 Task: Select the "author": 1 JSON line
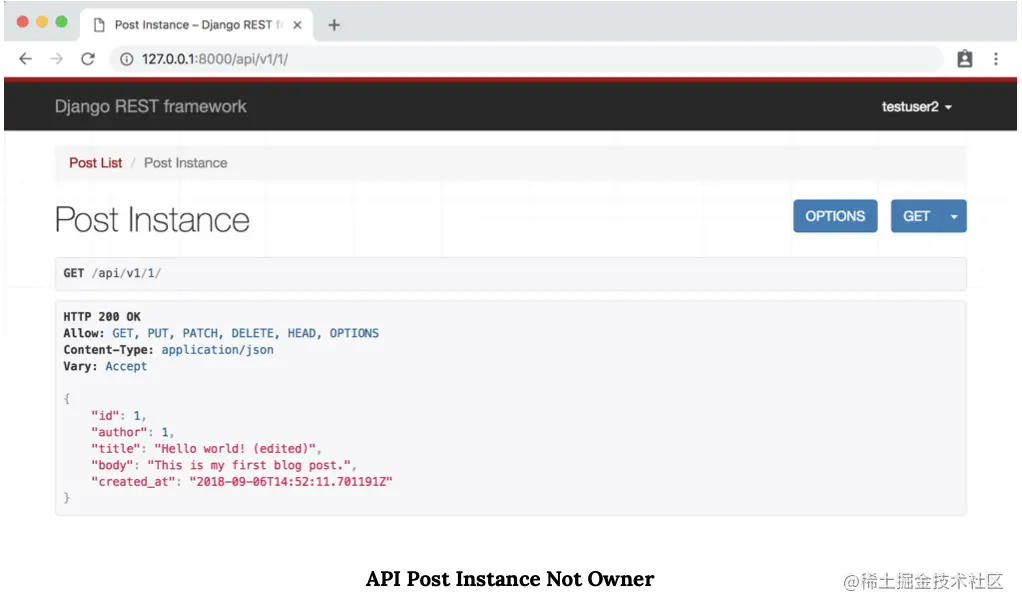[132, 432]
